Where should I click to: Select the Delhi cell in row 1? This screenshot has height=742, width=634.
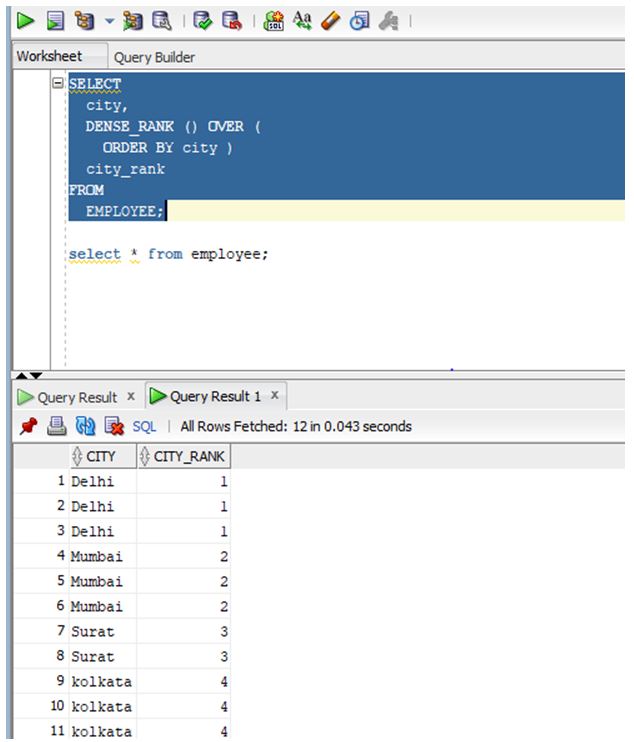click(103, 481)
